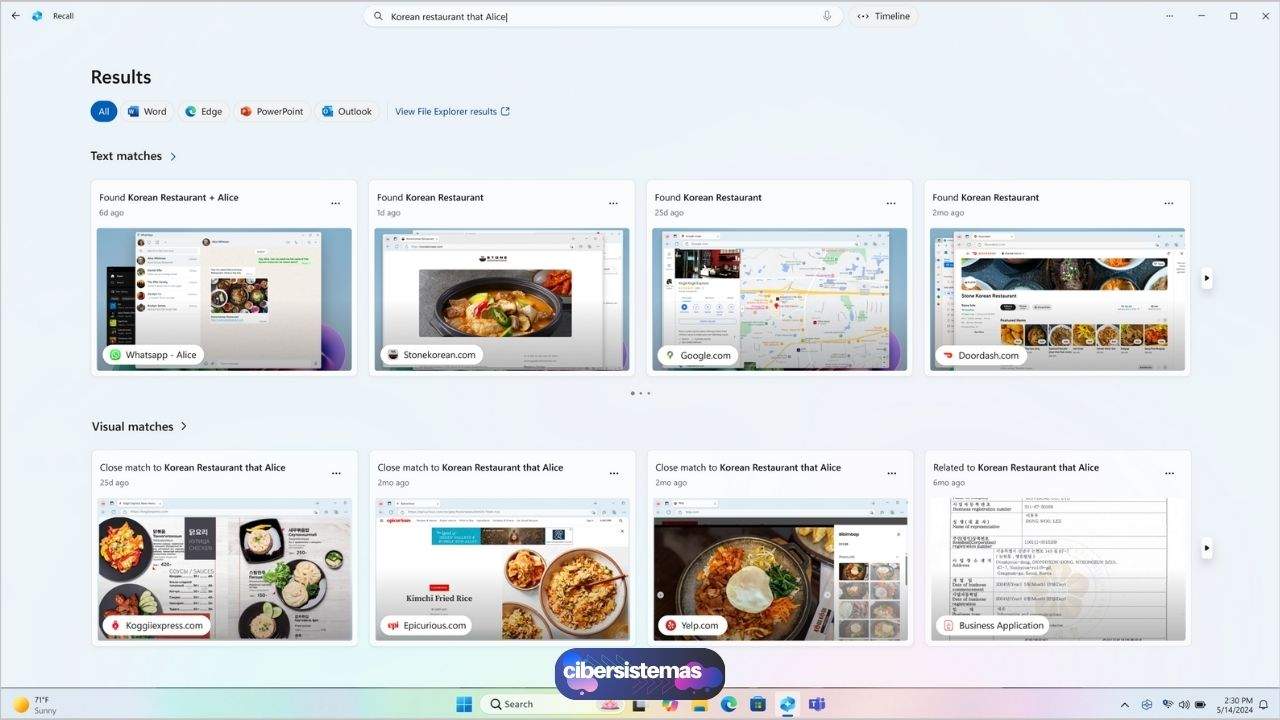Select the All filter
Viewport: 1280px width, 720px height.
tap(103, 112)
